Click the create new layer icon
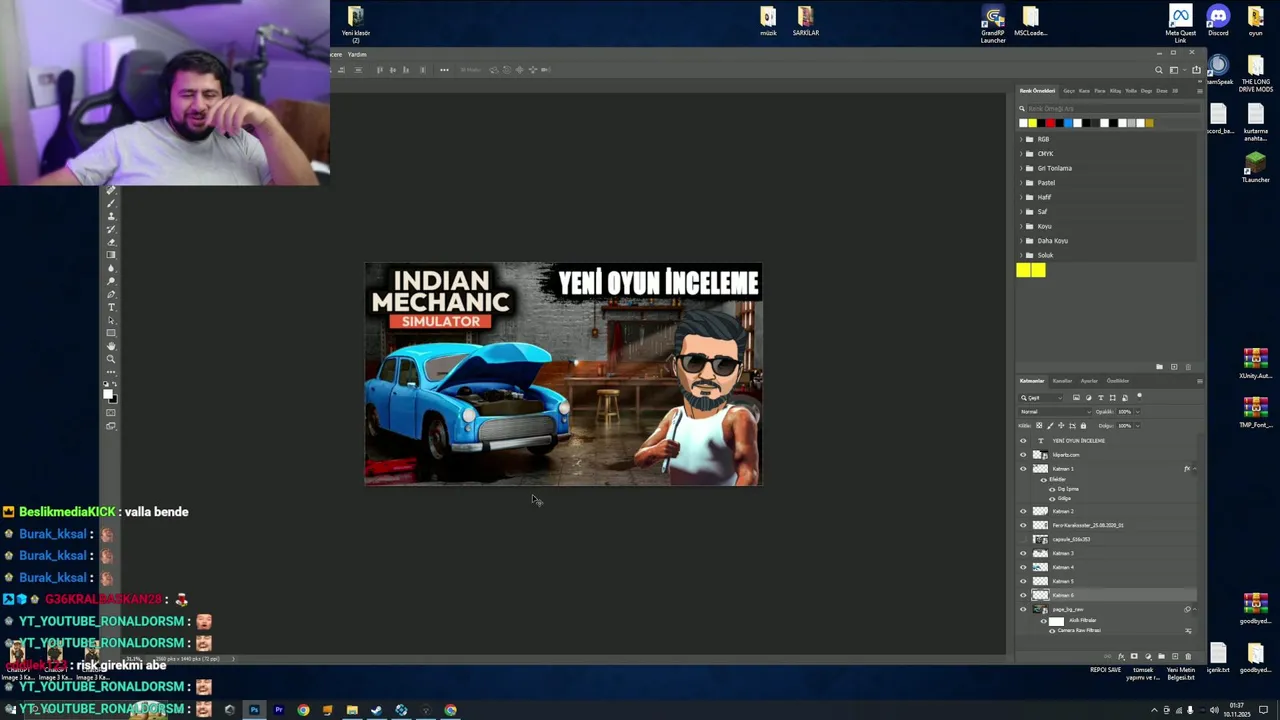This screenshot has height=720, width=1280. coord(1175,656)
